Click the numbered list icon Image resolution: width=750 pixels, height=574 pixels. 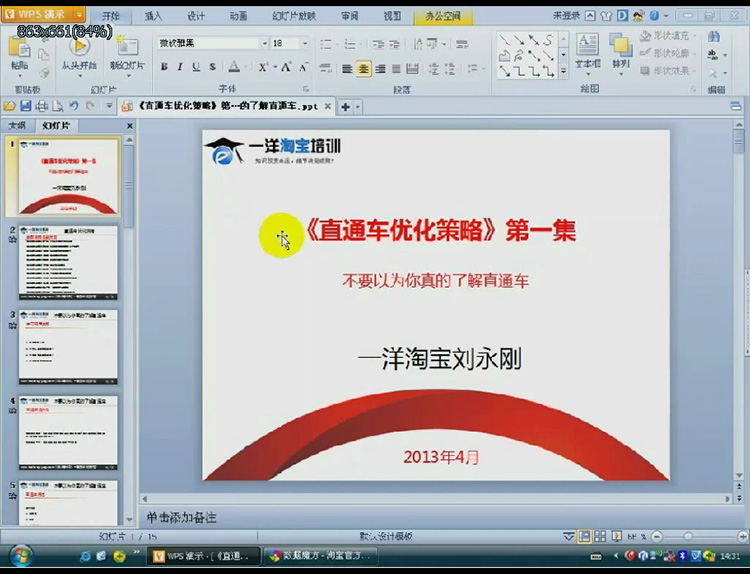tap(351, 44)
